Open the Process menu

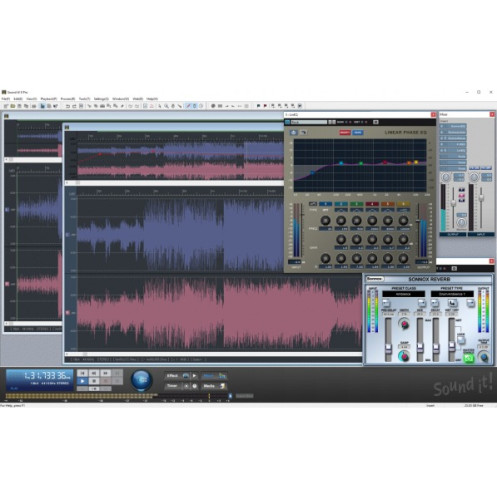[68, 99]
